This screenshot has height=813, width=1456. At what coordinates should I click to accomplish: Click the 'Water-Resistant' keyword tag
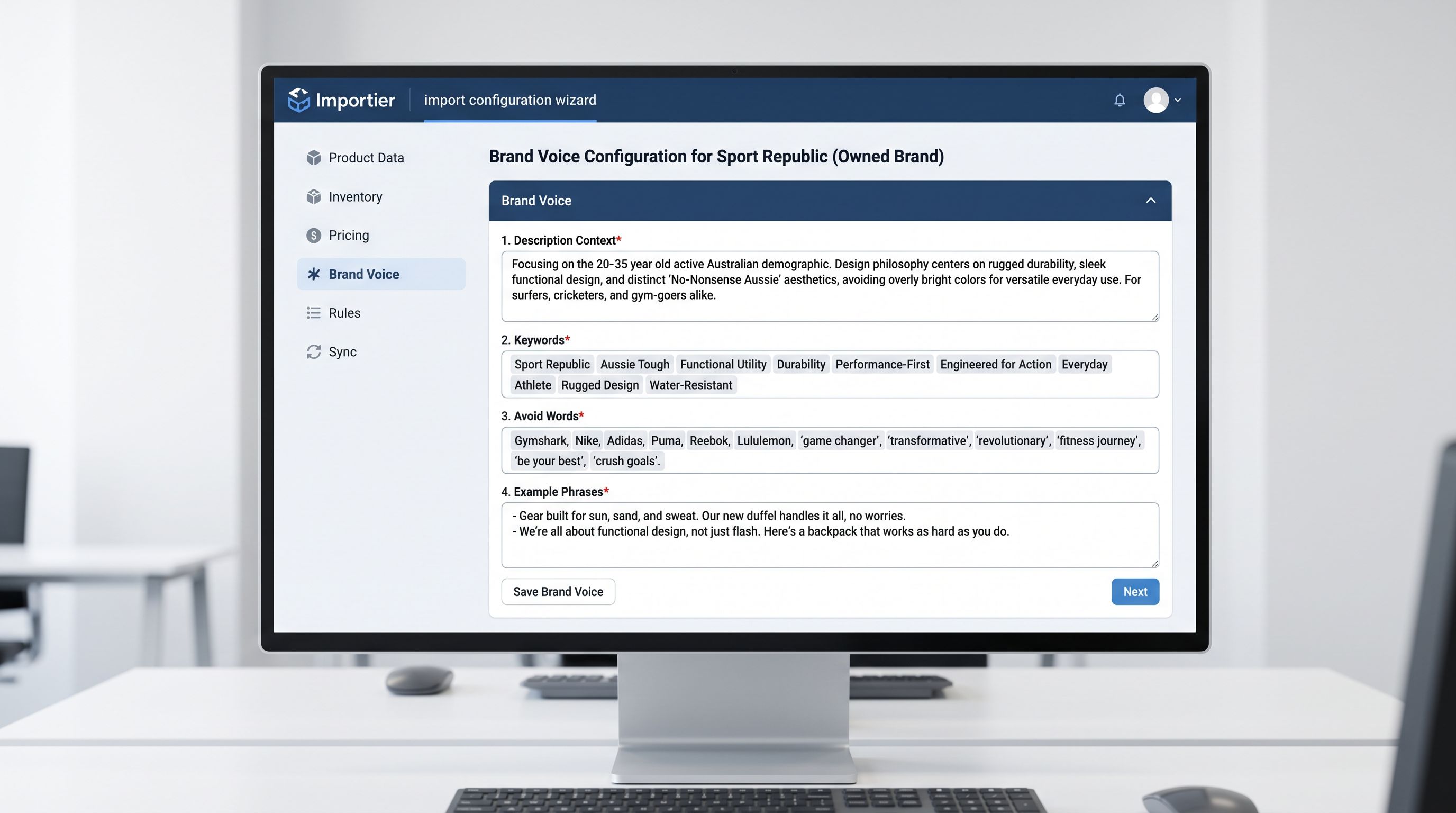690,385
